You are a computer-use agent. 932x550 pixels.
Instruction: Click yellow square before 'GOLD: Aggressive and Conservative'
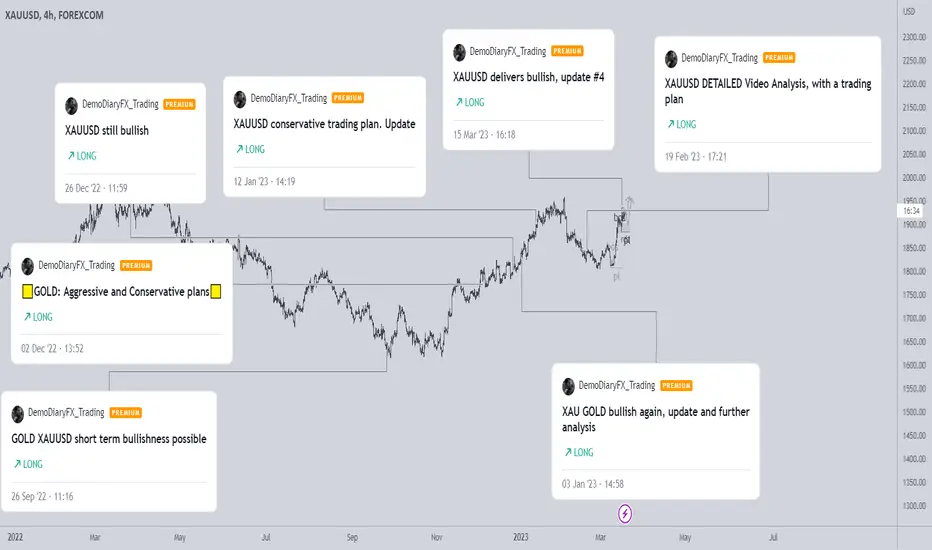[x=27, y=291]
